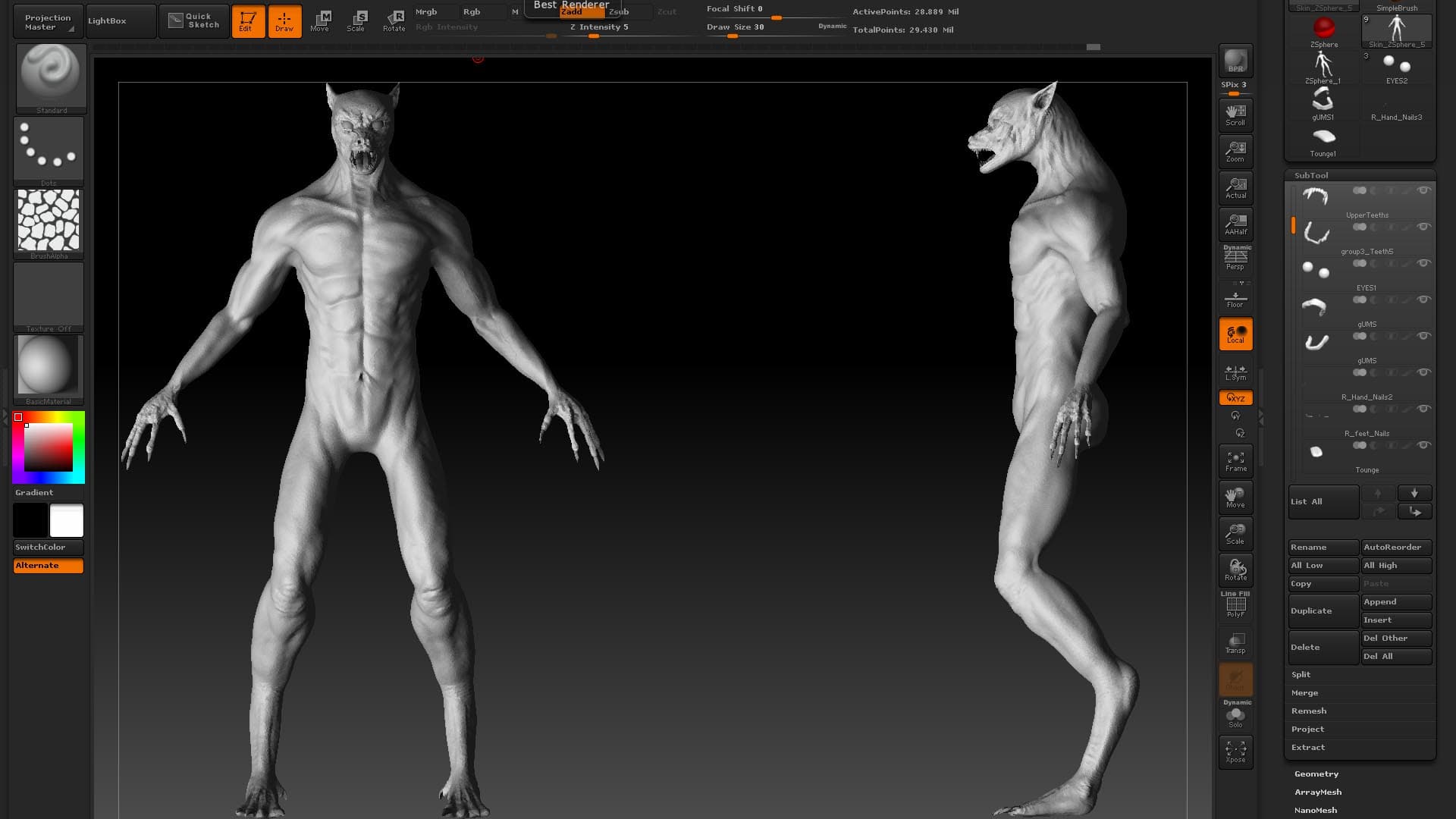Click the BPR render button

1235,61
